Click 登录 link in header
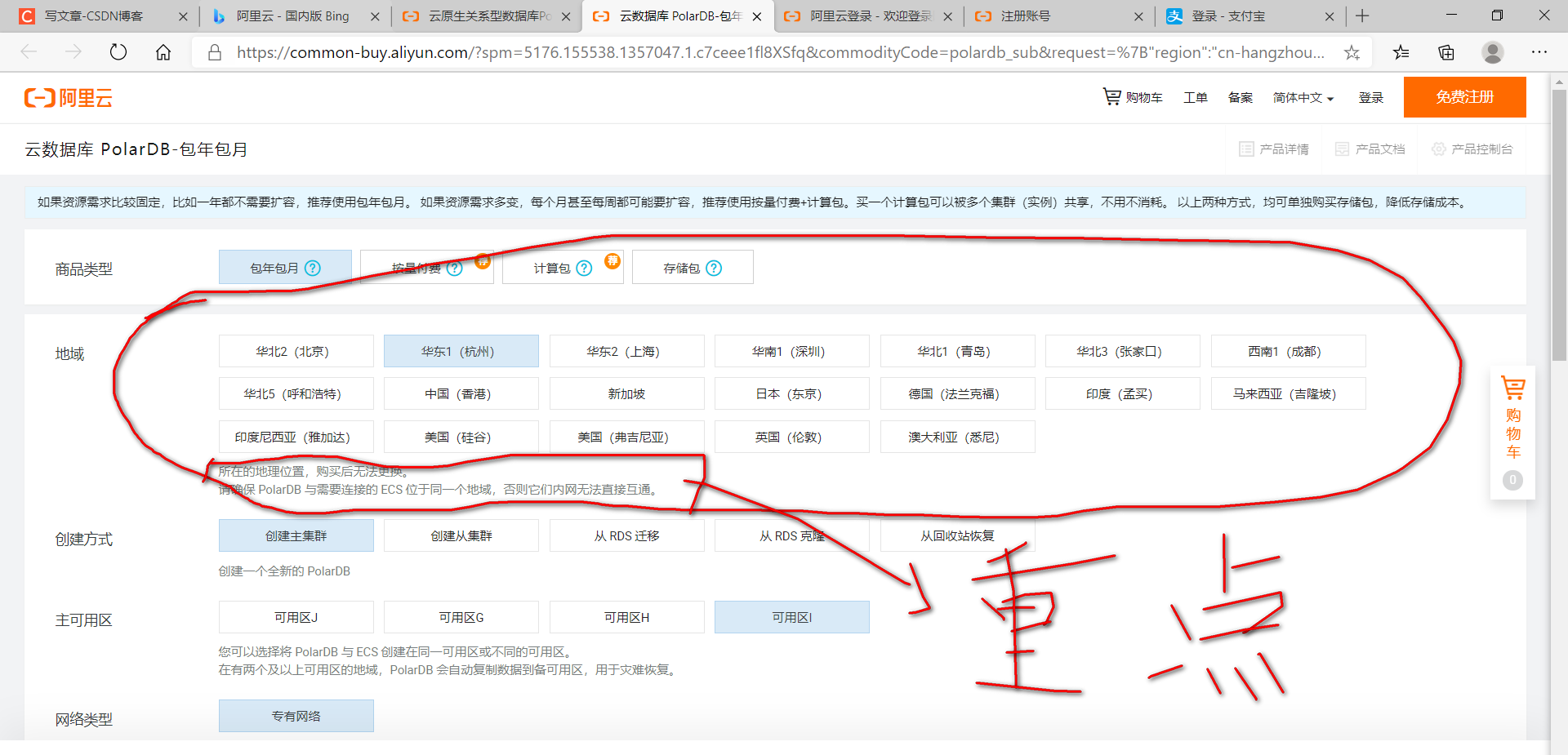 pyautogui.click(x=1370, y=97)
